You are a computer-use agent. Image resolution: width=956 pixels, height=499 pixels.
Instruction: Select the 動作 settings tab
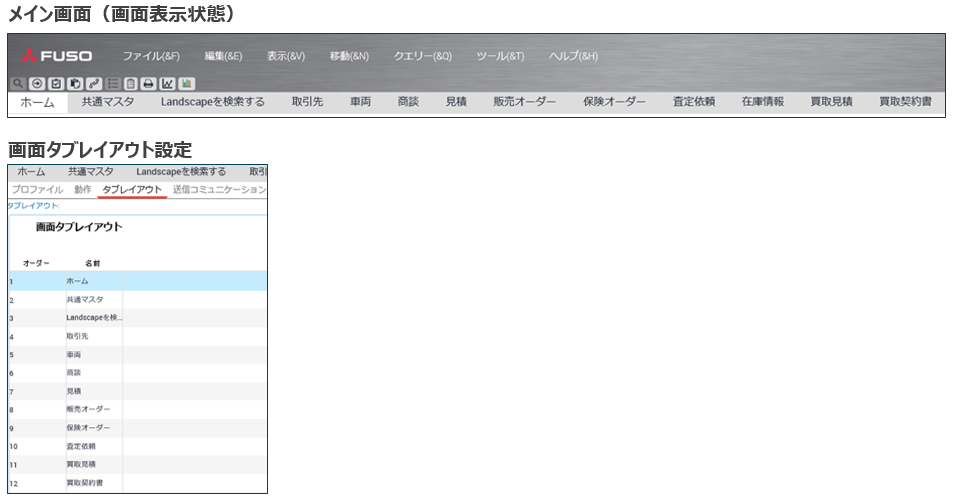tap(82, 189)
